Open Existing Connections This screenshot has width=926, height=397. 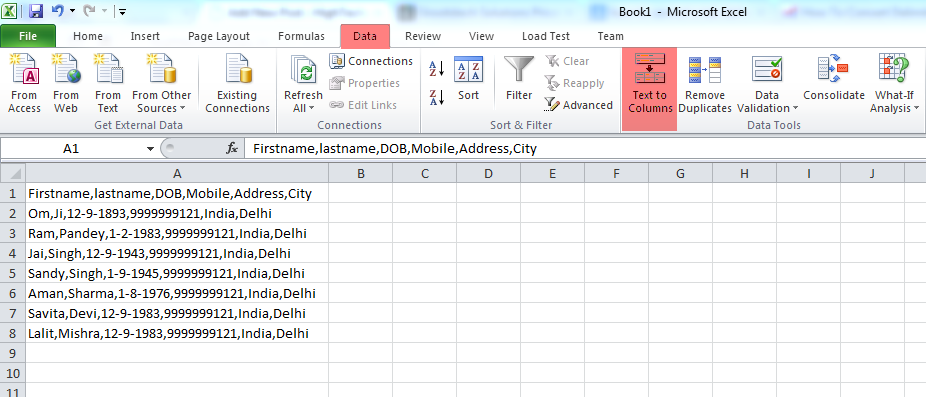click(237, 83)
